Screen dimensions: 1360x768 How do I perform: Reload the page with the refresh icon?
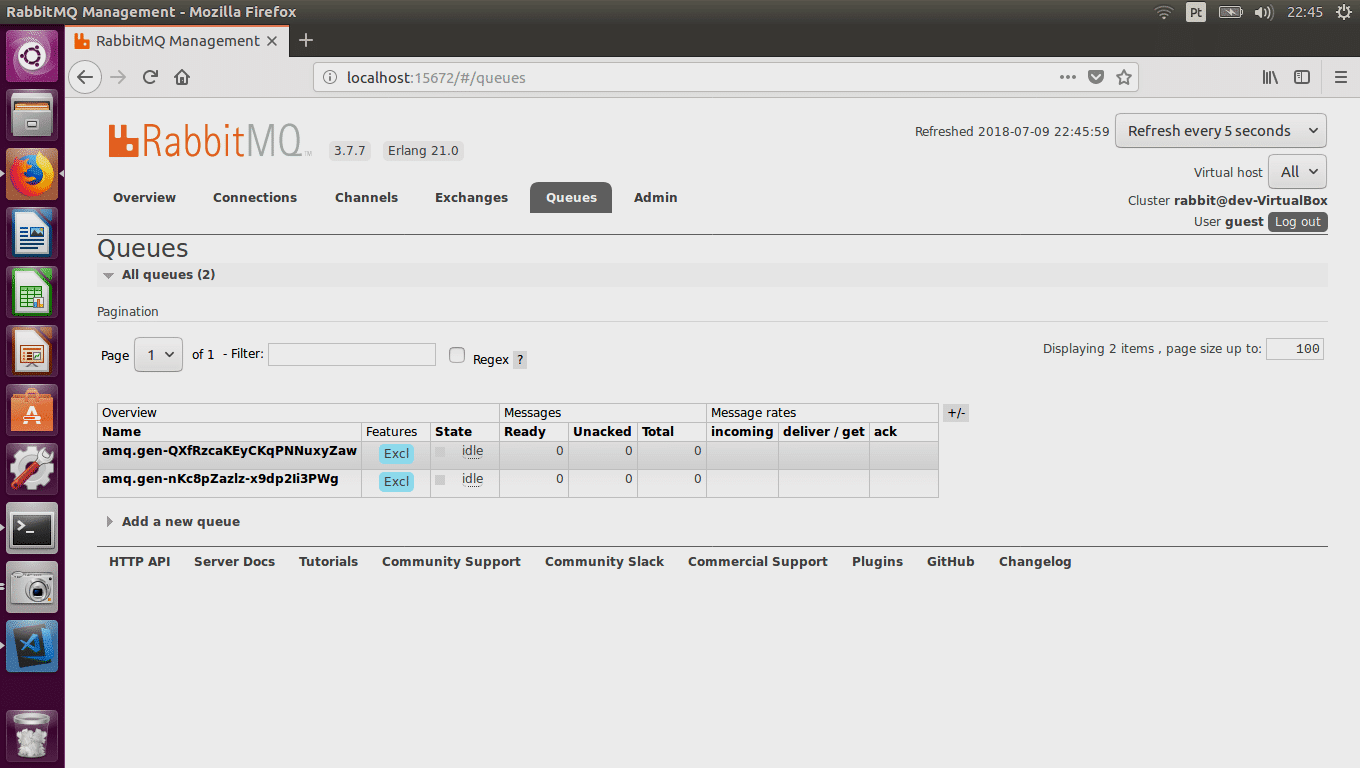click(x=150, y=77)
